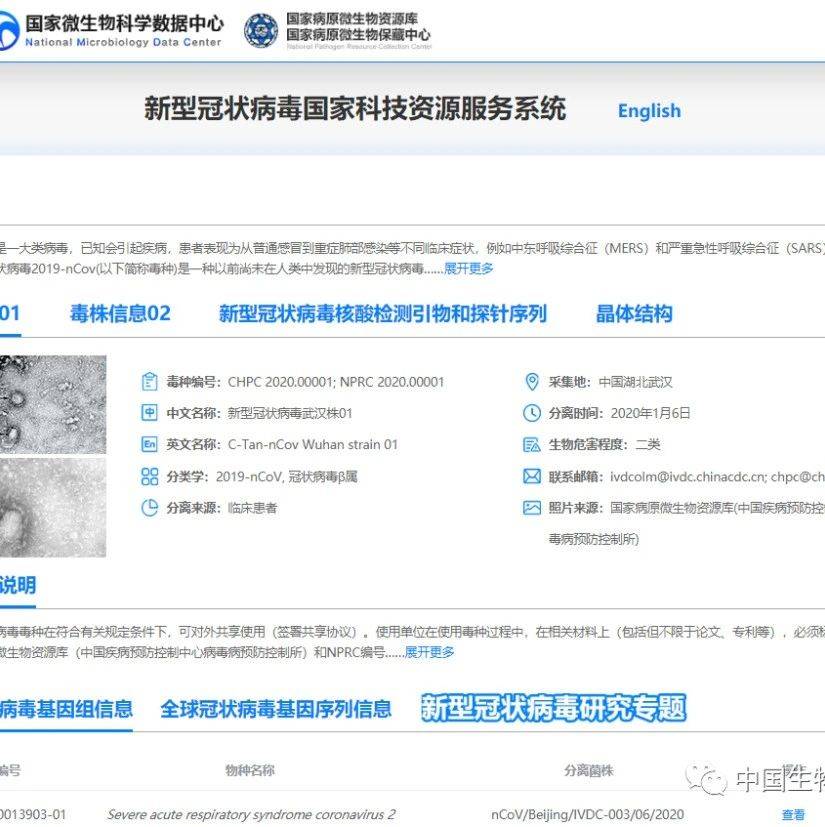Click the 中文名称 icon
The image size is (825, 827).
149,413
